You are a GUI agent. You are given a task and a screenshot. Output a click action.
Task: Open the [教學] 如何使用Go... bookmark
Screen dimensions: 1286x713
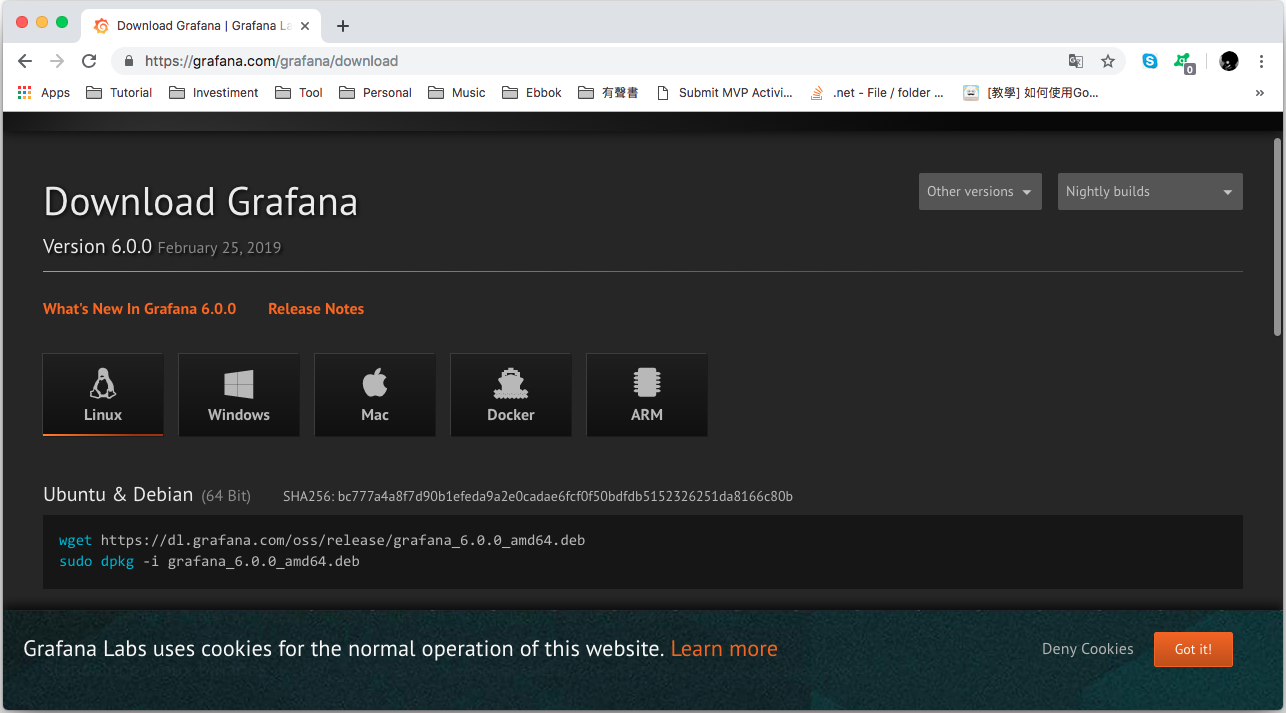(x=1031, y=93)
